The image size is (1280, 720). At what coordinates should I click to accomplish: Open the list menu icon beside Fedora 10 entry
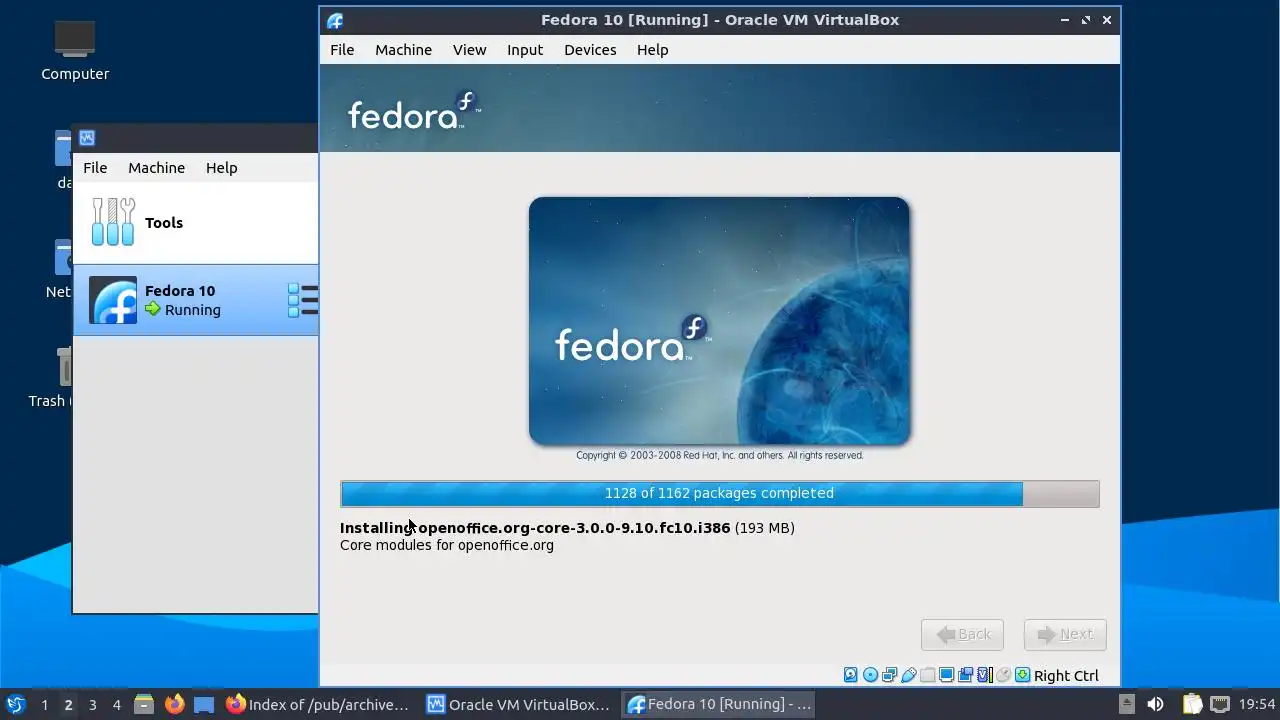click(303, 300)
